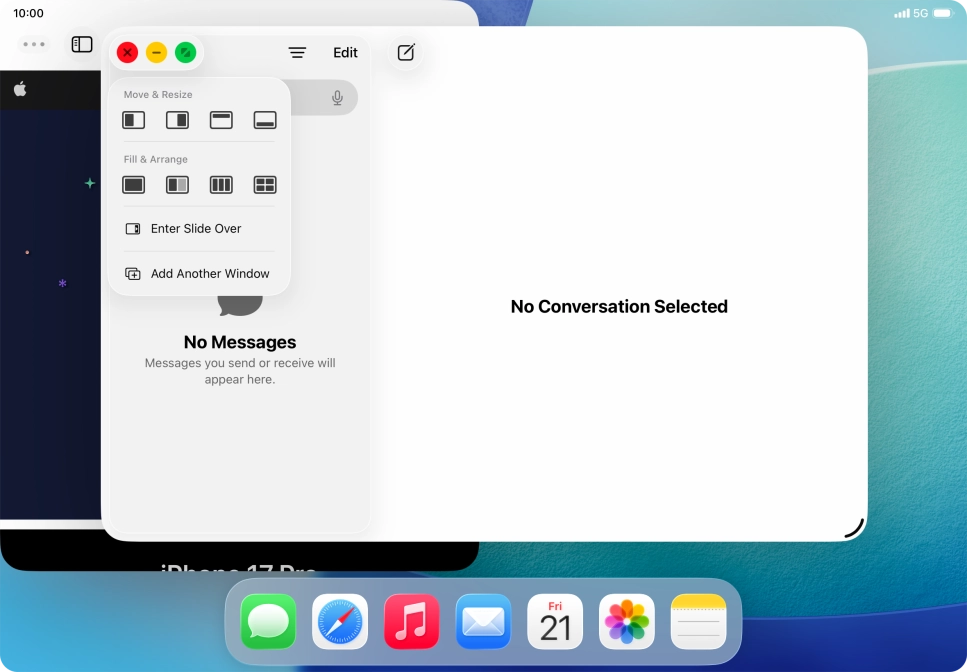
Task: Open Calendar from the Dock
Action: pos(555,621)
